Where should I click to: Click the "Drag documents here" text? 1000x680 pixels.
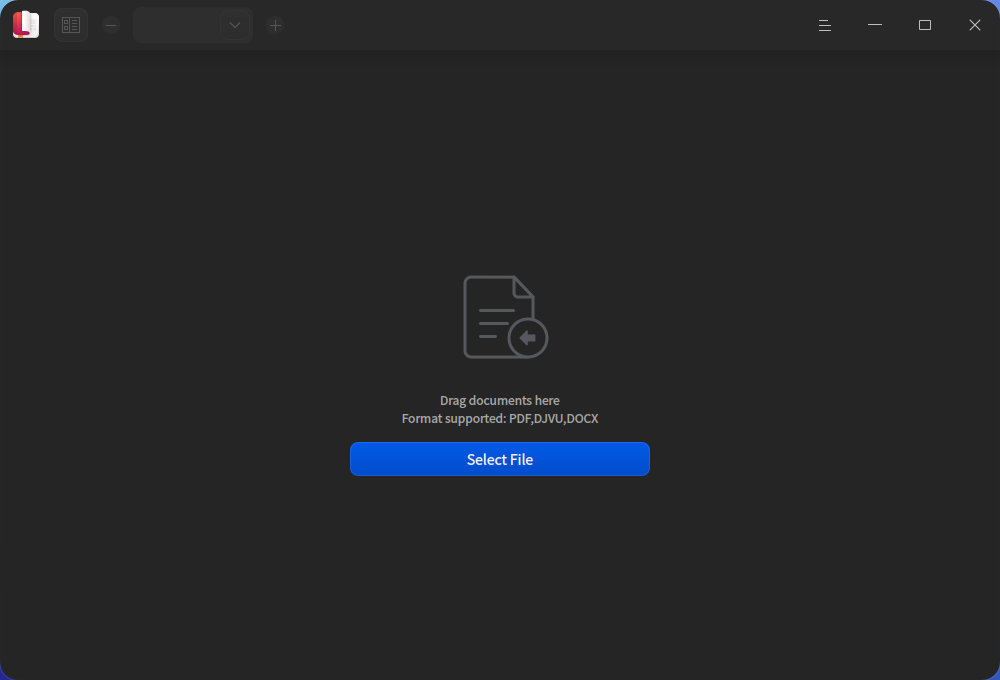(500, 401)
